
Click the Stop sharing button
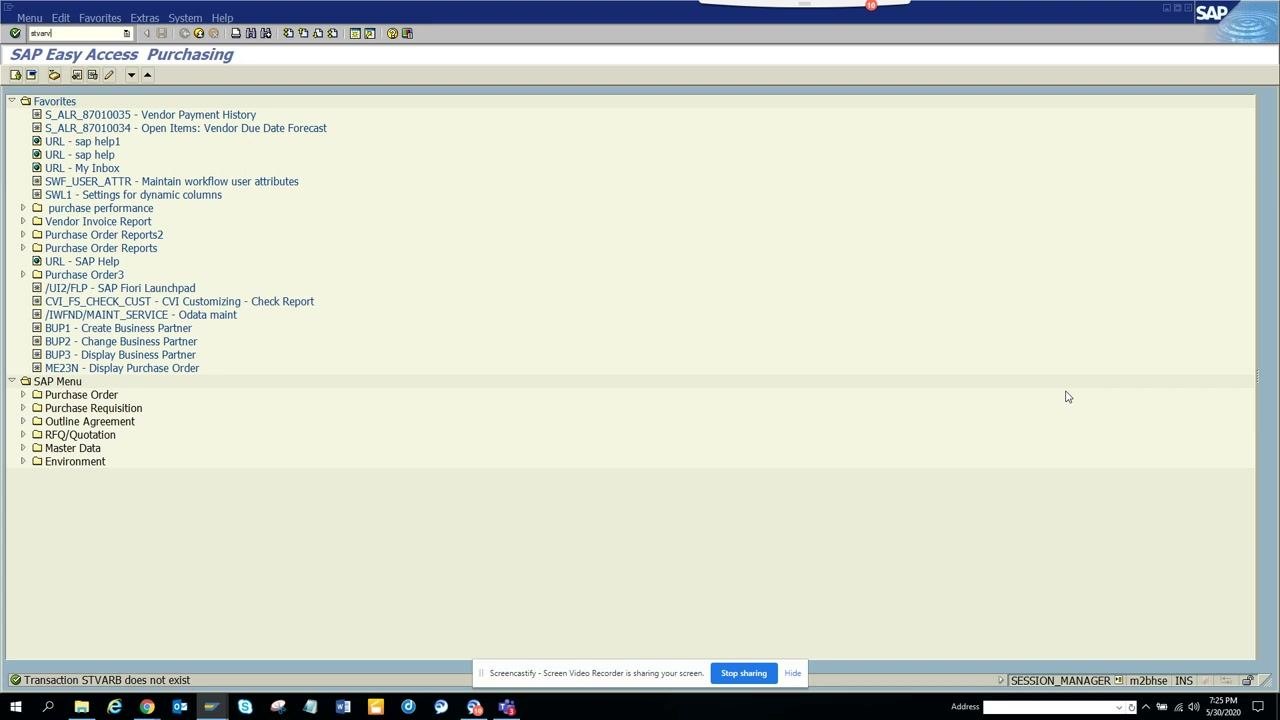point(744,673)
